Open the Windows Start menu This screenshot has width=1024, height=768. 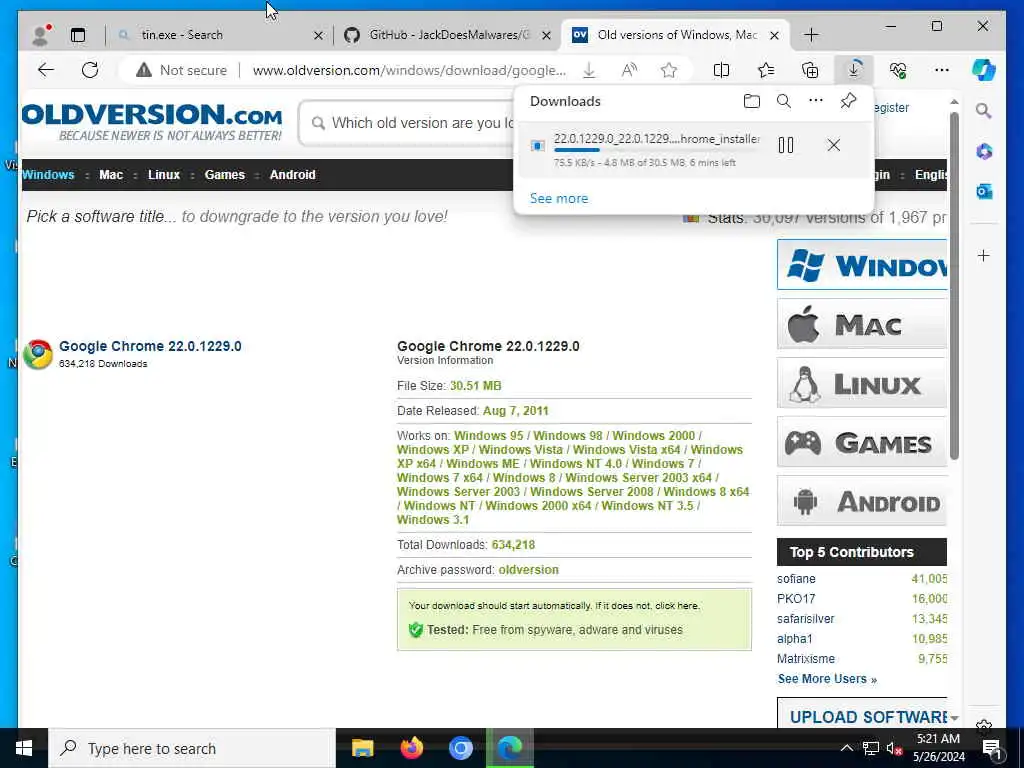[x=24, y=748]
